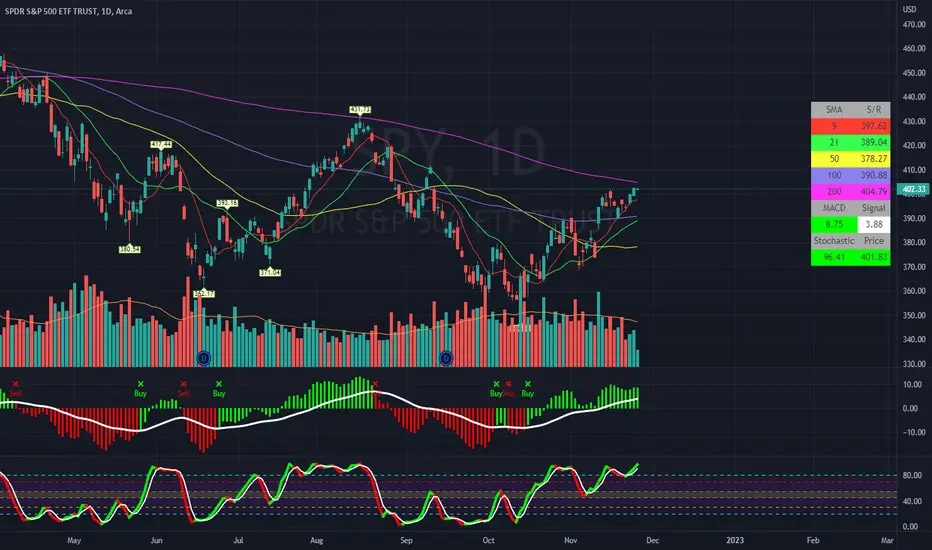Click the 431.73 pivot high label
The height and width of the screenshot is (550, 932).
point(360,109)
